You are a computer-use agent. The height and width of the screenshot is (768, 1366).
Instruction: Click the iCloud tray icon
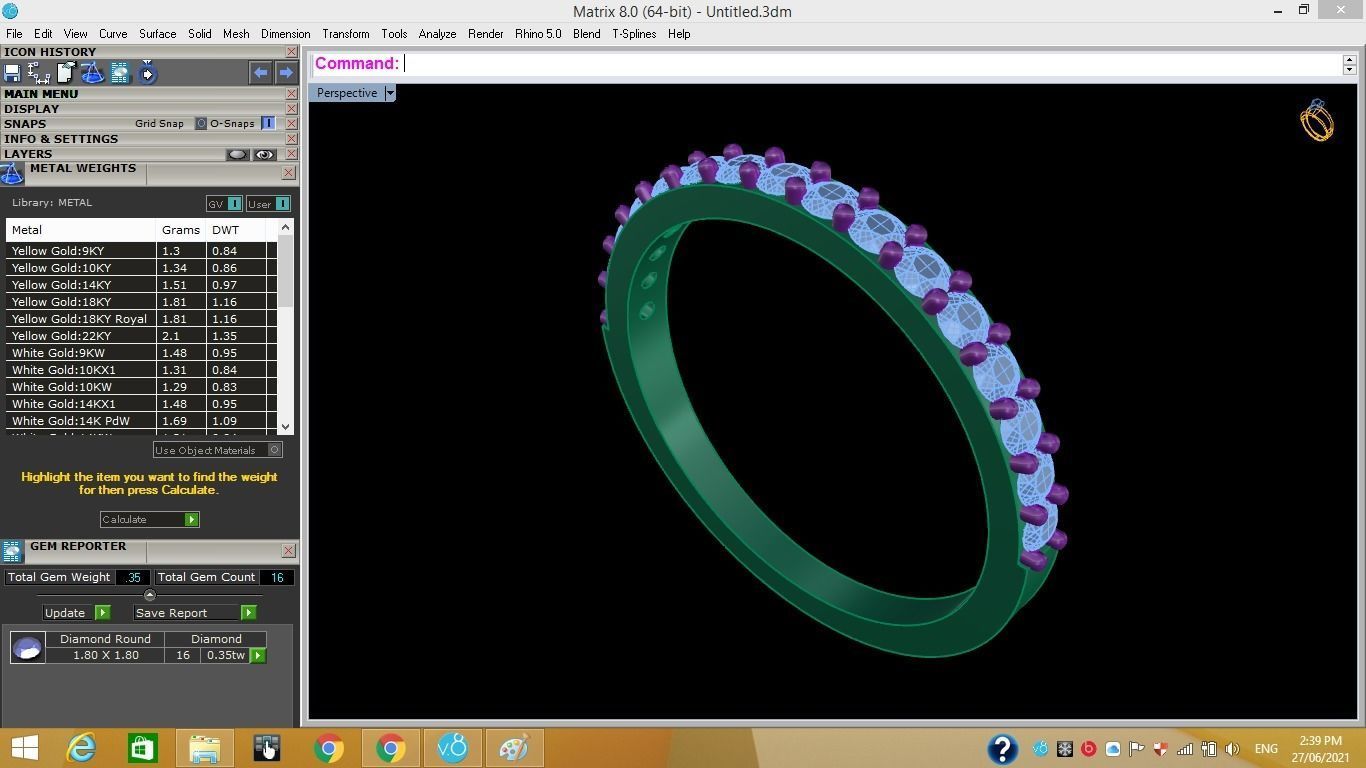tap(1113, 748)
